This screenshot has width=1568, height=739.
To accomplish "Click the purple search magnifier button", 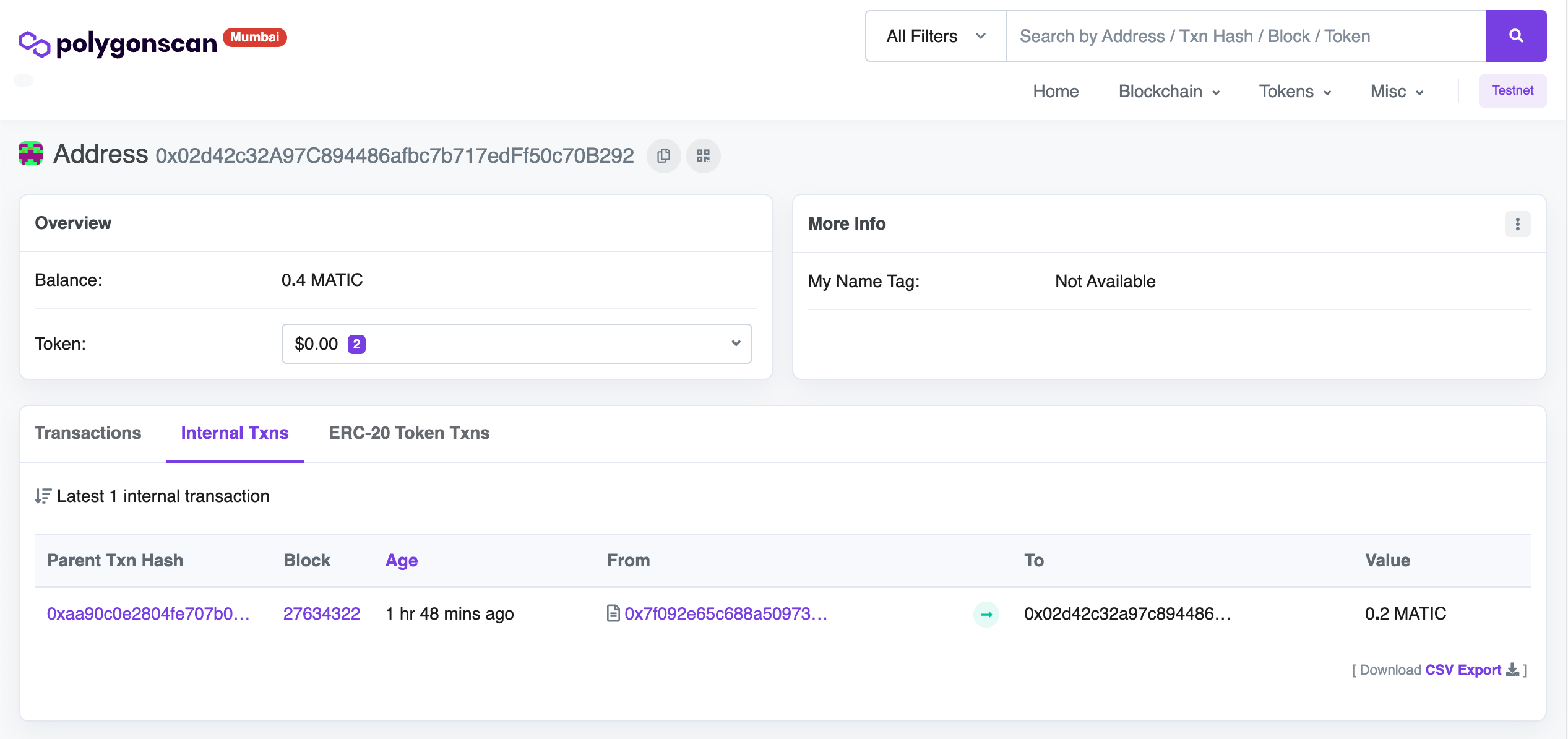I will [x=1515, y=36].
